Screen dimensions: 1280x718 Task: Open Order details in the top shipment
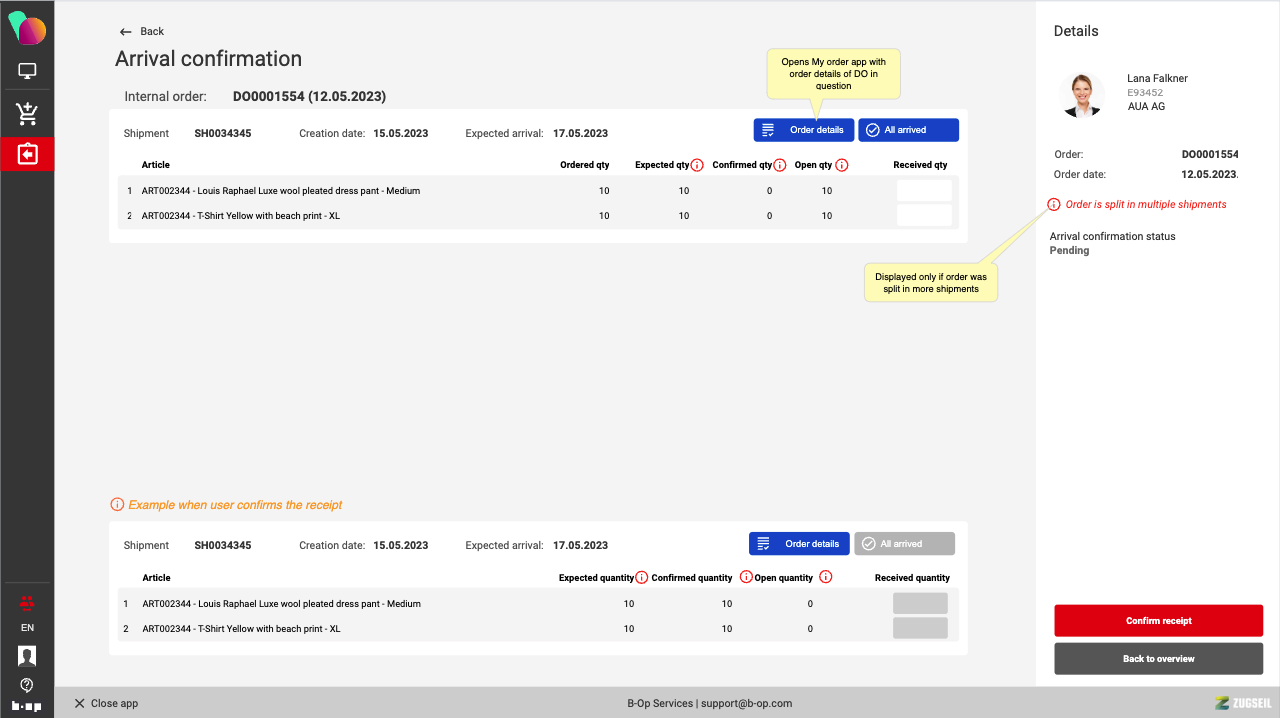coord(804,130)
